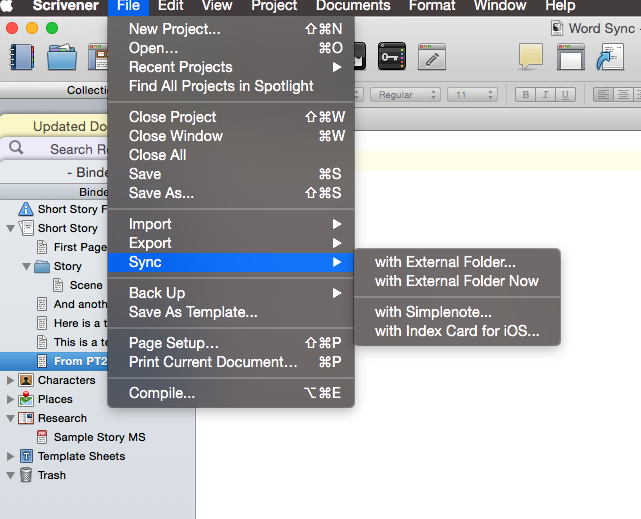This screenshot has height=519, width=641.
Task: Click the compose pencil toolbar icon
Action: 432,57
